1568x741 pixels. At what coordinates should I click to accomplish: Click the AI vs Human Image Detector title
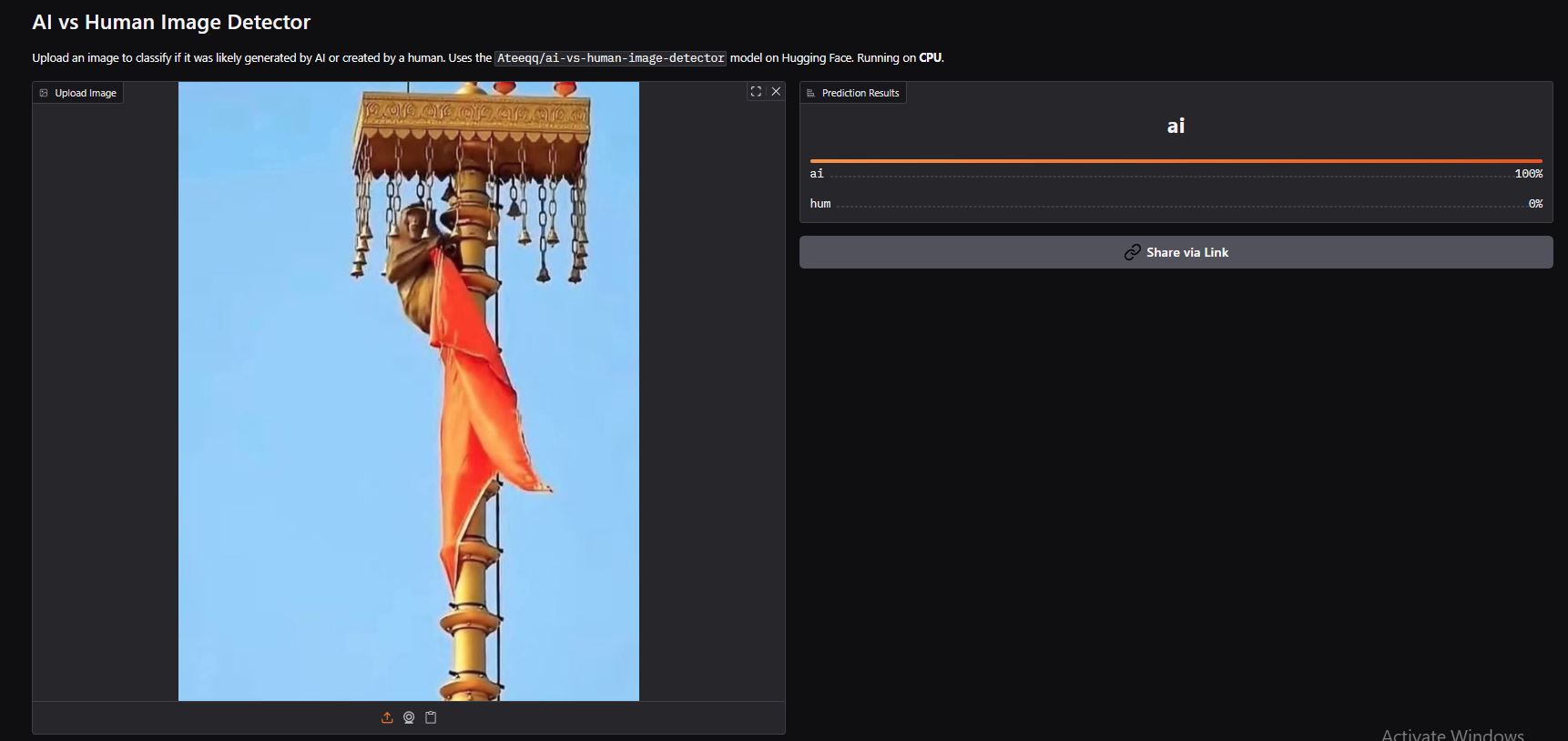171,22
